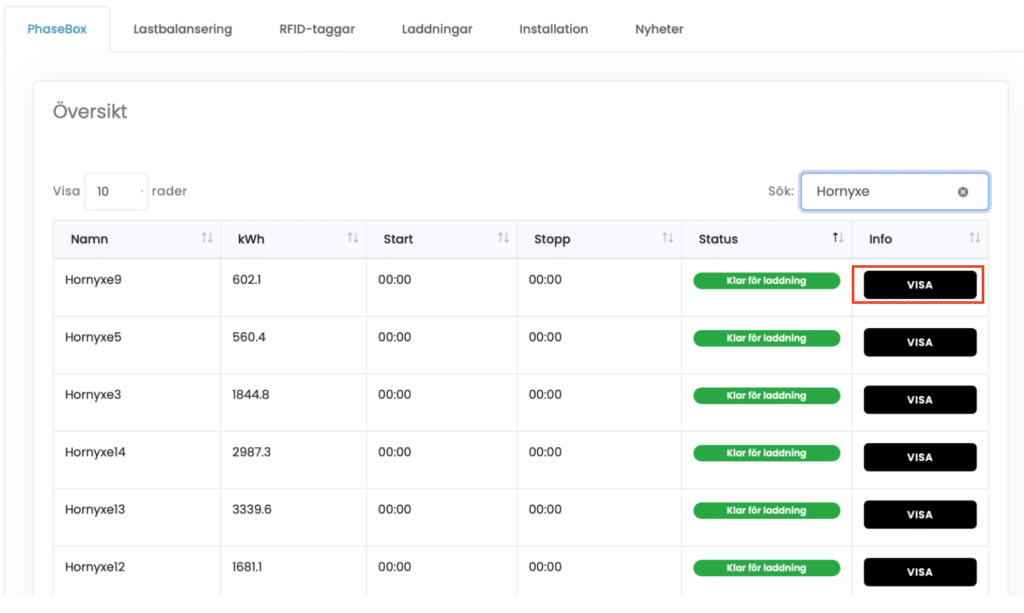Image resolution: width=1024 pixels, height=613 pixels.
Task: Sort table by Info column arrows
Action: 974,238
